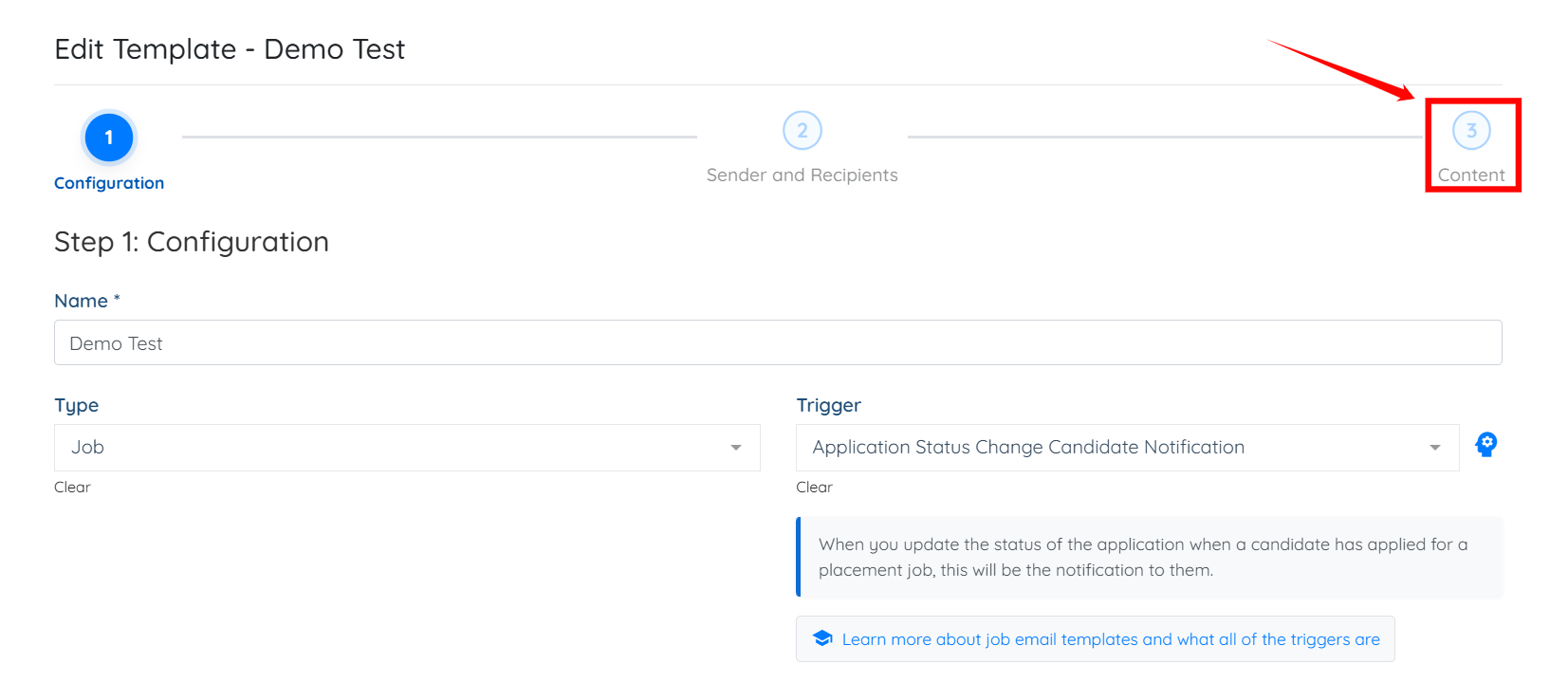Click the trigger help head icon

click(x=1485, y=445)
